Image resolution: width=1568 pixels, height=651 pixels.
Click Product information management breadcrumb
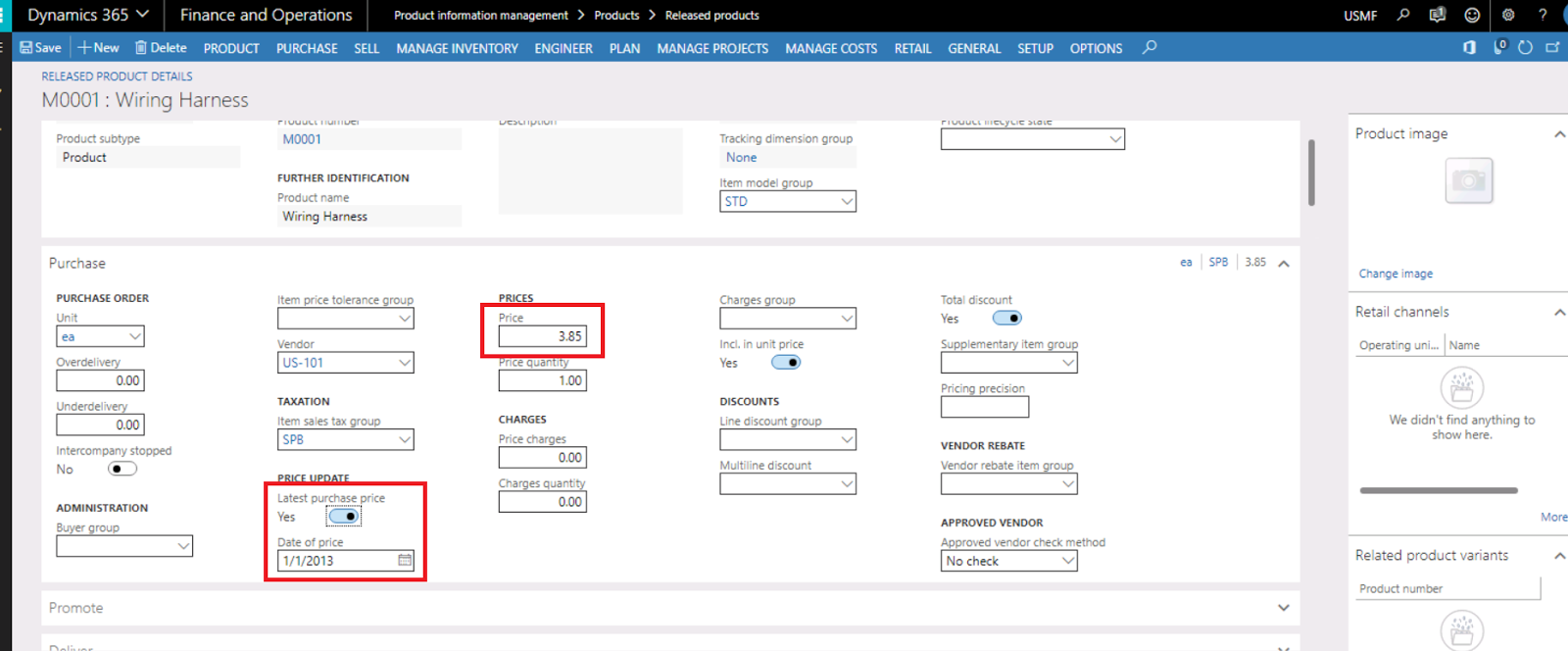pyautogui.click(x=480, y=15)
